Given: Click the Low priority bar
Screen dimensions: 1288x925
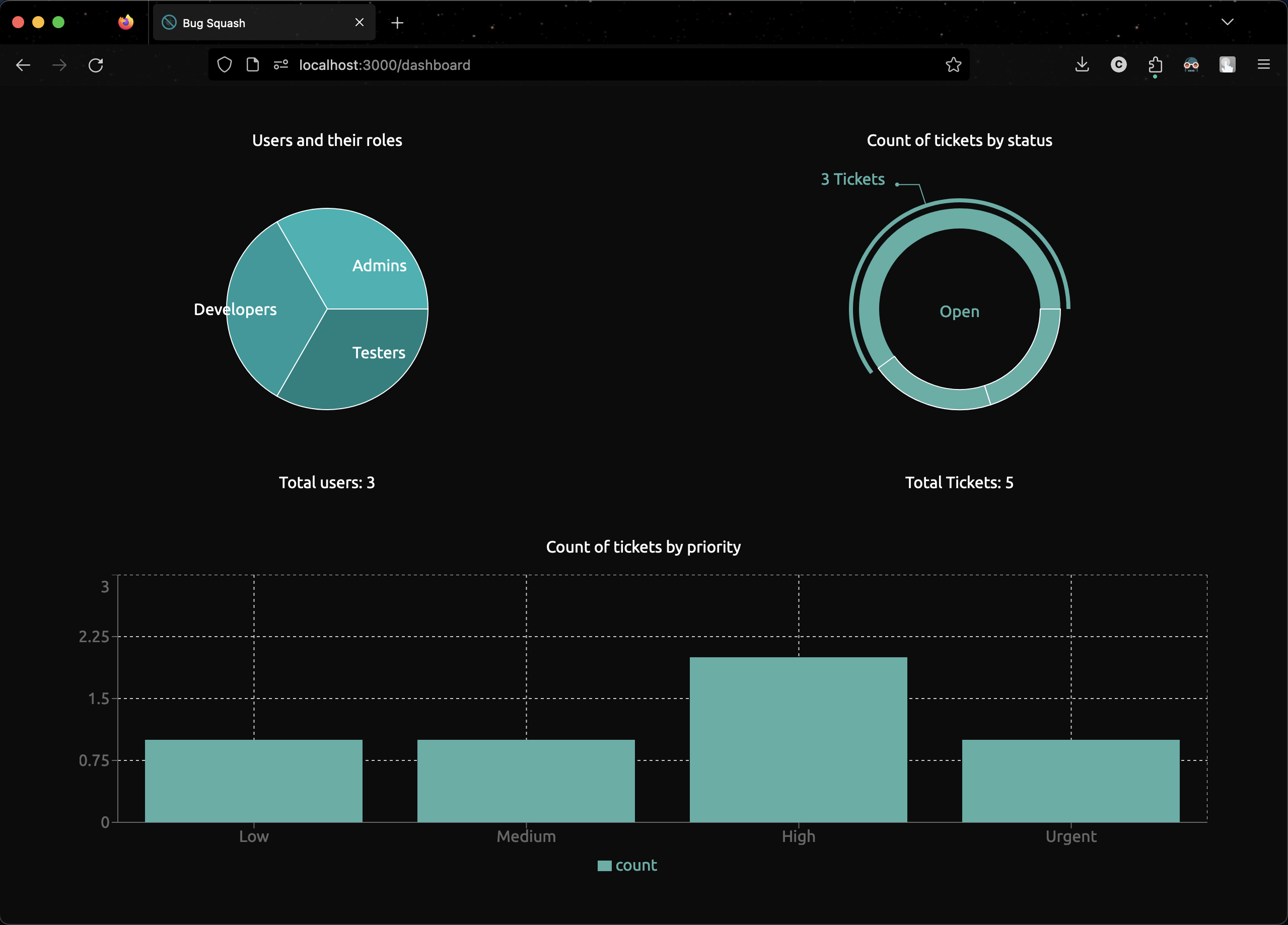Looking at the screenshot, I should pos(253,781).
